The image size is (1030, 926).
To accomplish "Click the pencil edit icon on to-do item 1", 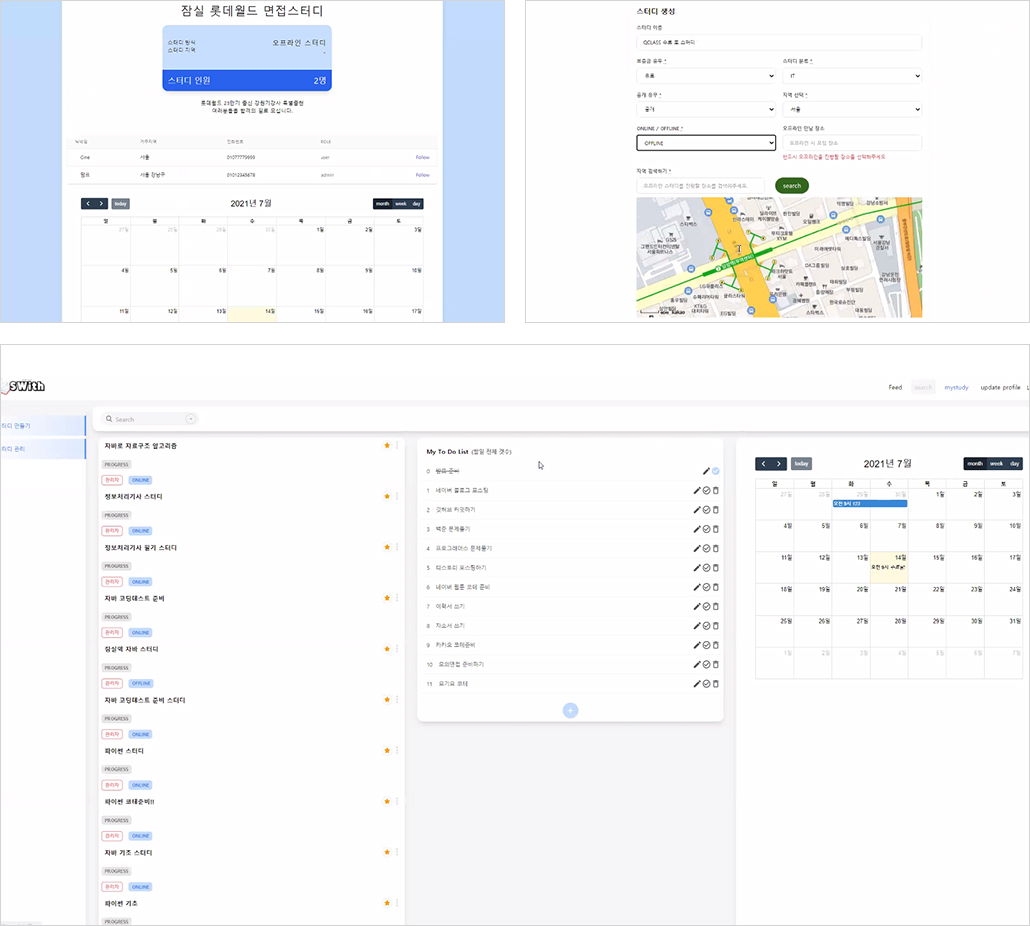I will pyautogui.click(x=697, y=491).
